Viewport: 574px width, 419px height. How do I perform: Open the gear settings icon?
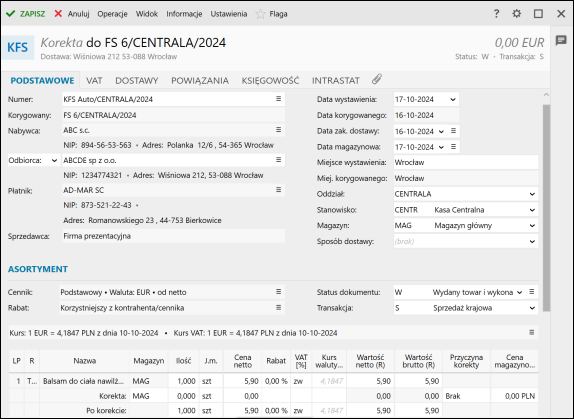[x=517, y=14]
